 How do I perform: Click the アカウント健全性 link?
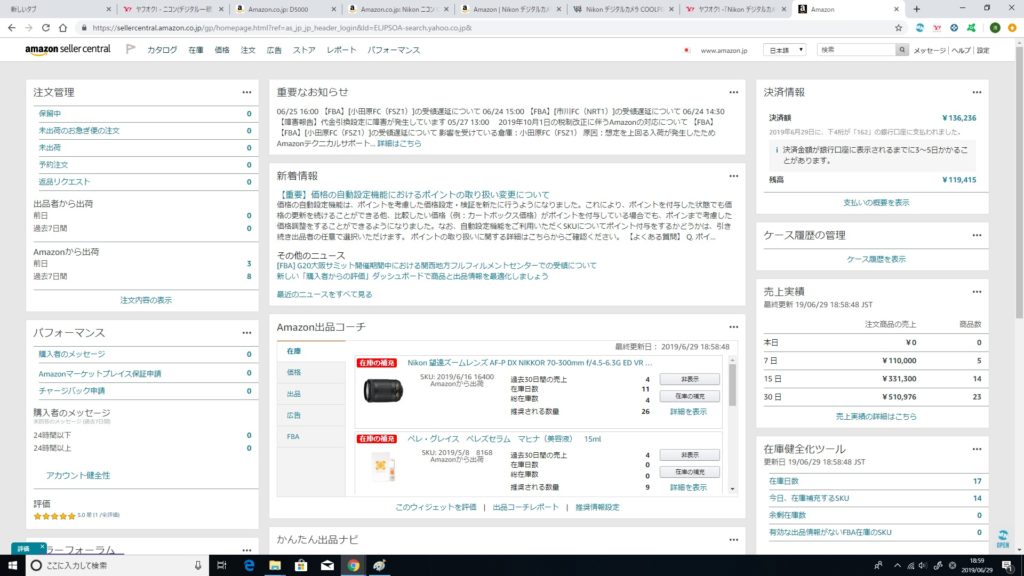pos(78,475)
